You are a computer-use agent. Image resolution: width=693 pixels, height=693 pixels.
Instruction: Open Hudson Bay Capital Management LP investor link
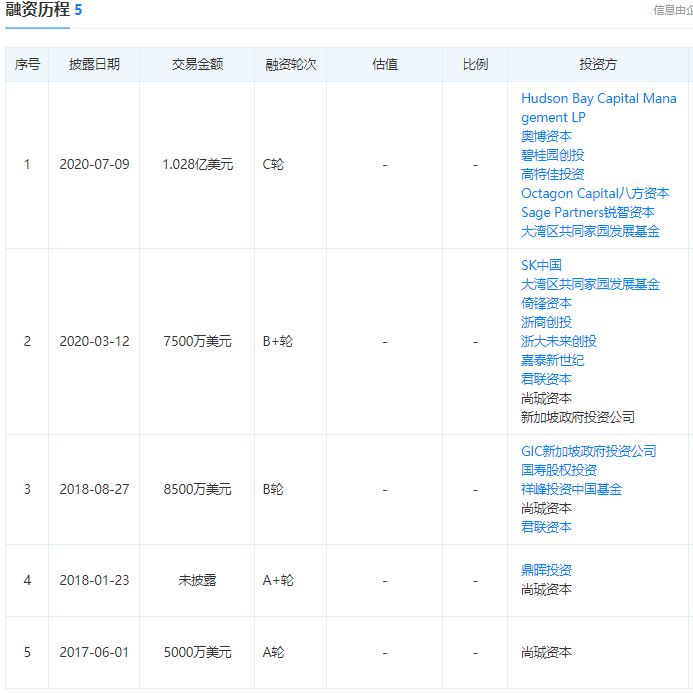pos(598,108)
